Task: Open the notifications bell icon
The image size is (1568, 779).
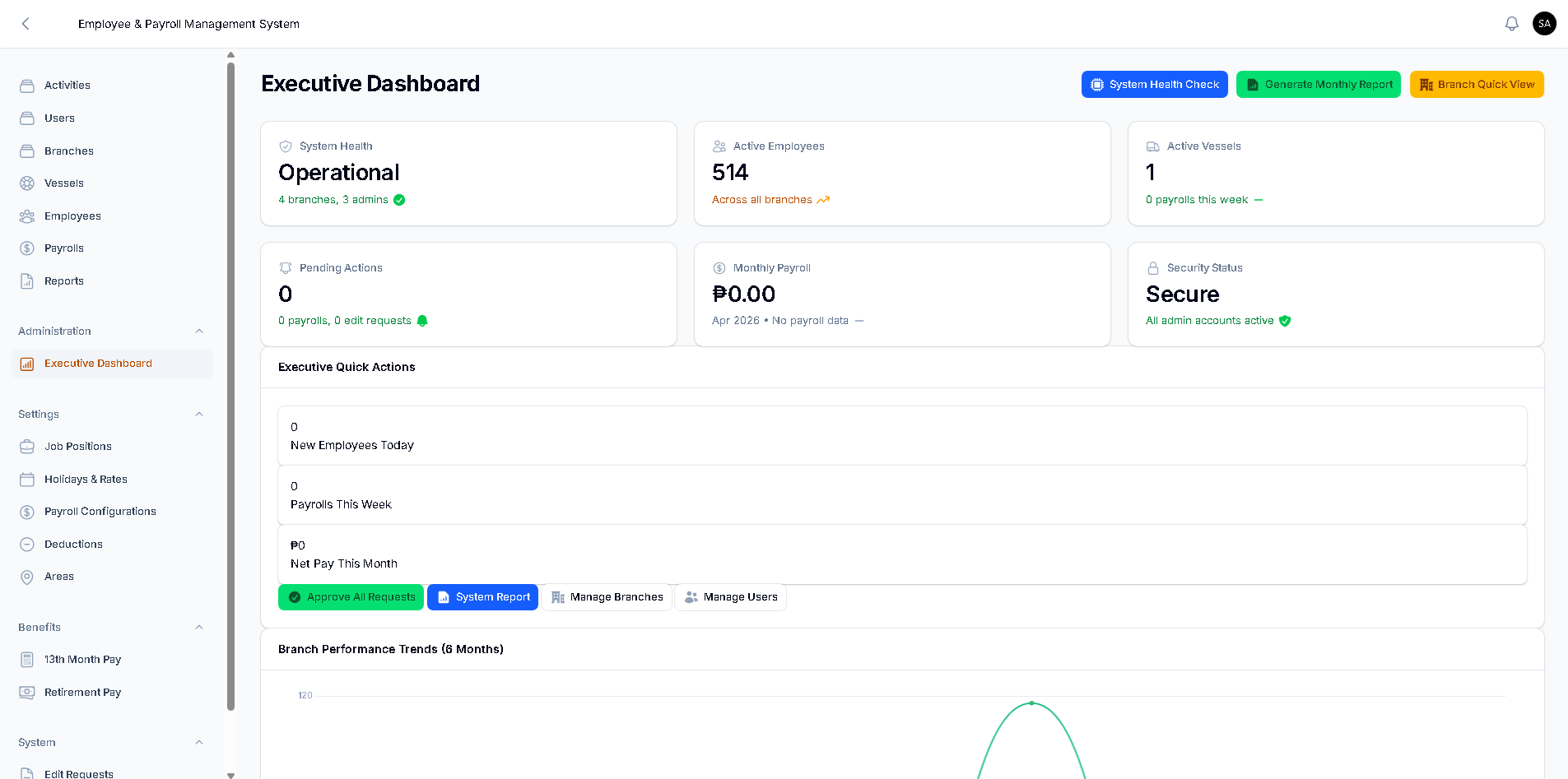Action: (x=1511, y=24)
